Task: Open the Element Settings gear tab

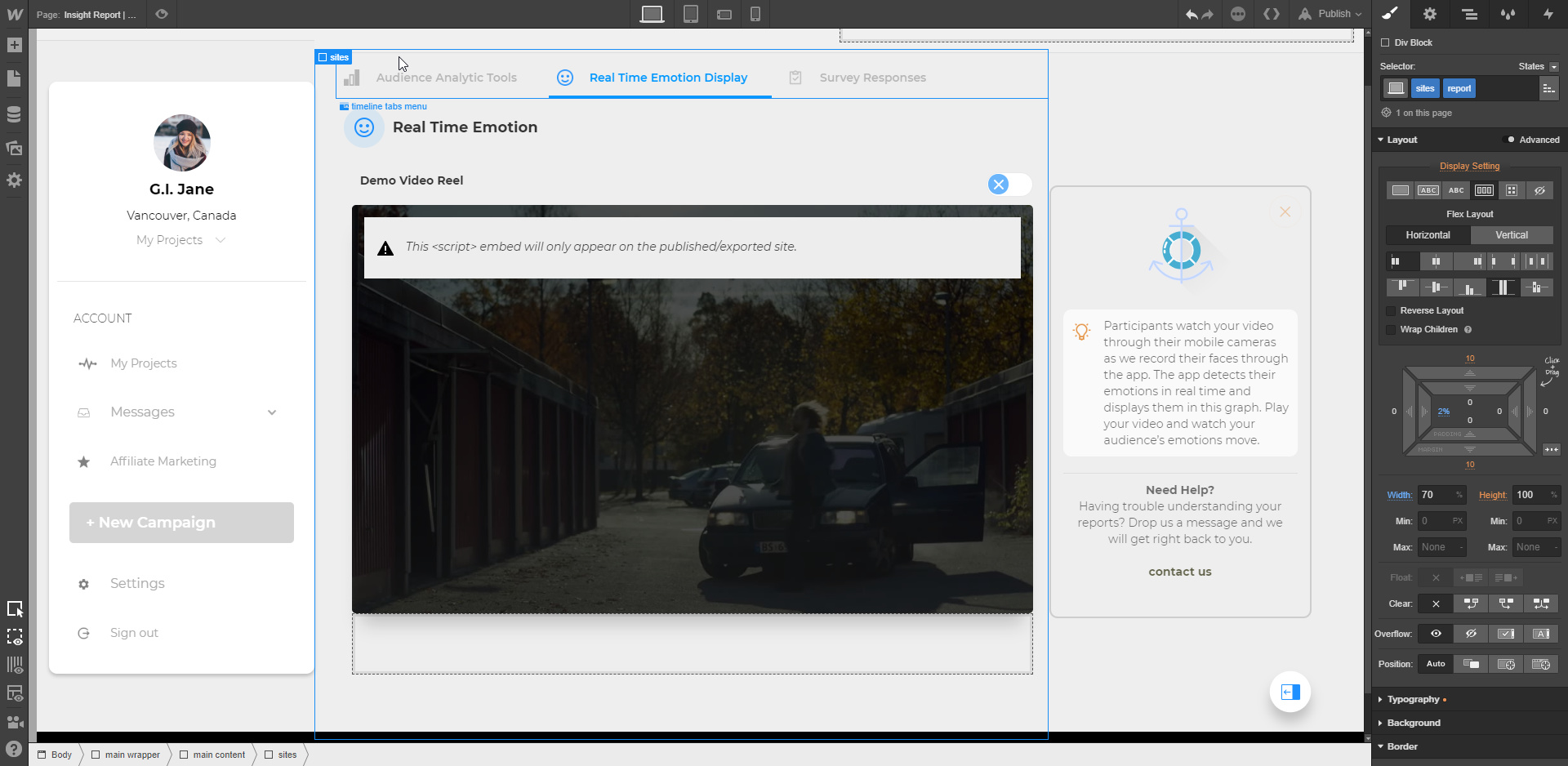Action: point(1430,14)
